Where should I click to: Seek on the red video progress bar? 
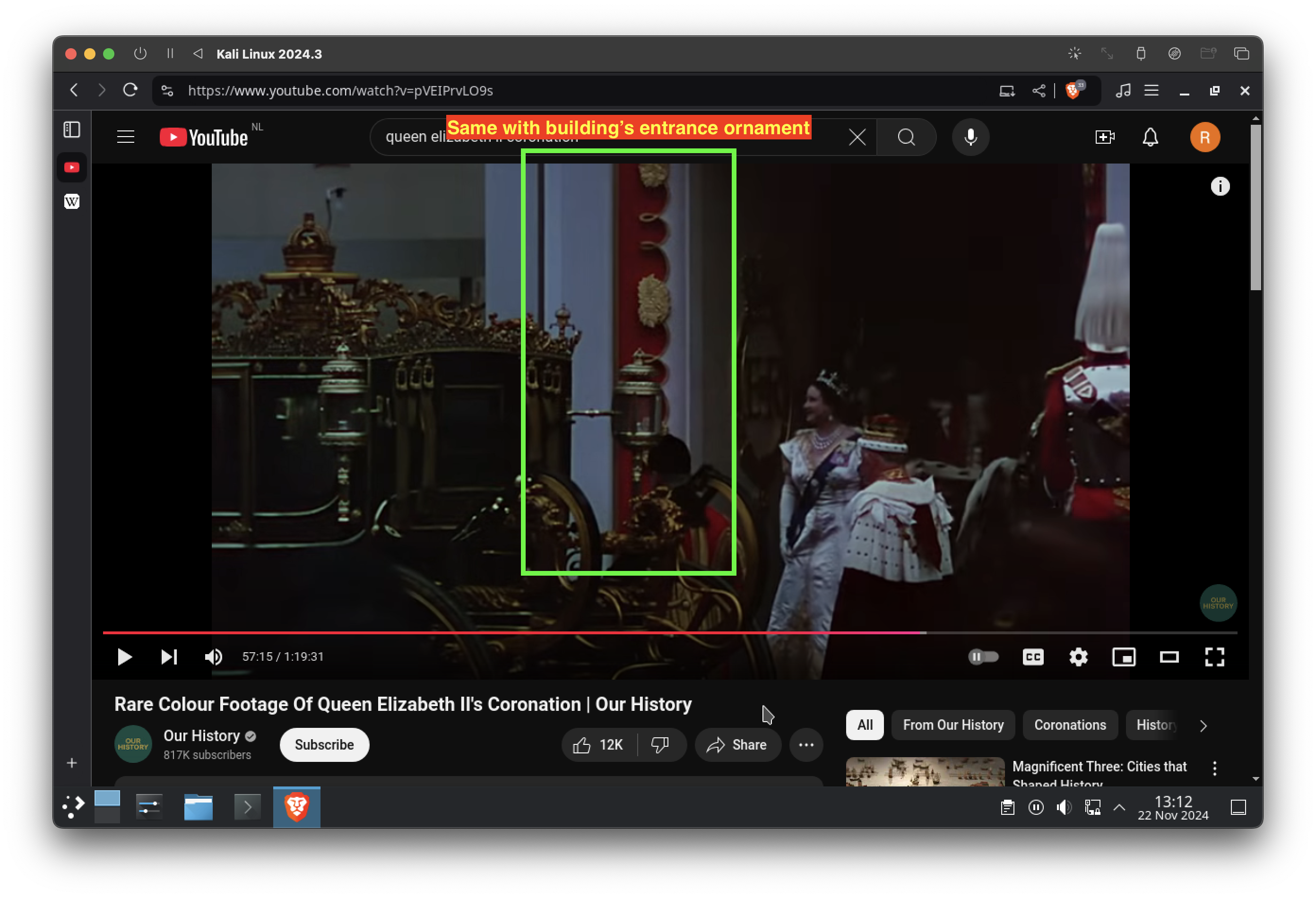pyautogui.click(x=670, y=632)
